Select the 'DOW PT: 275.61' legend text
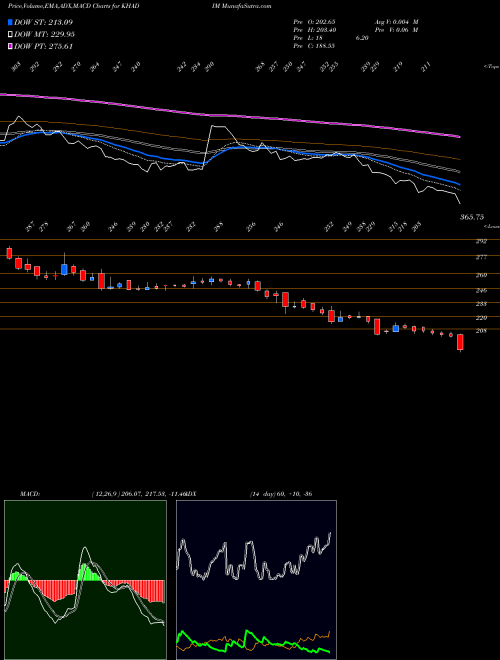500x660 pixels. (43, 46)
